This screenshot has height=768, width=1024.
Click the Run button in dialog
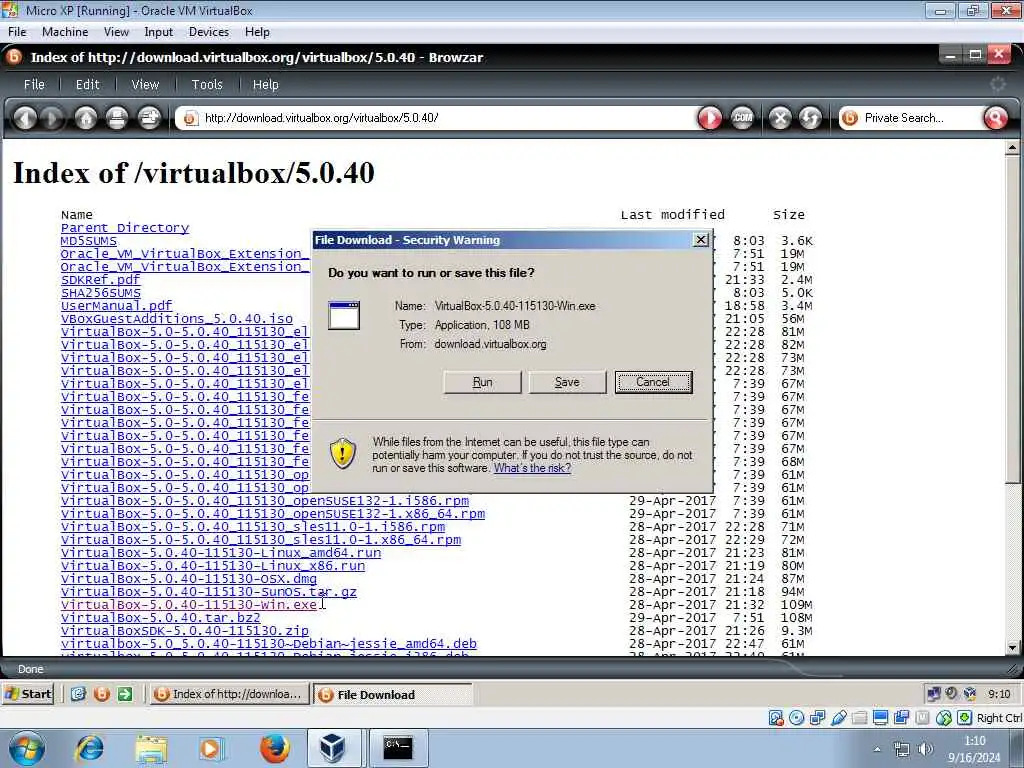(482, 382)
